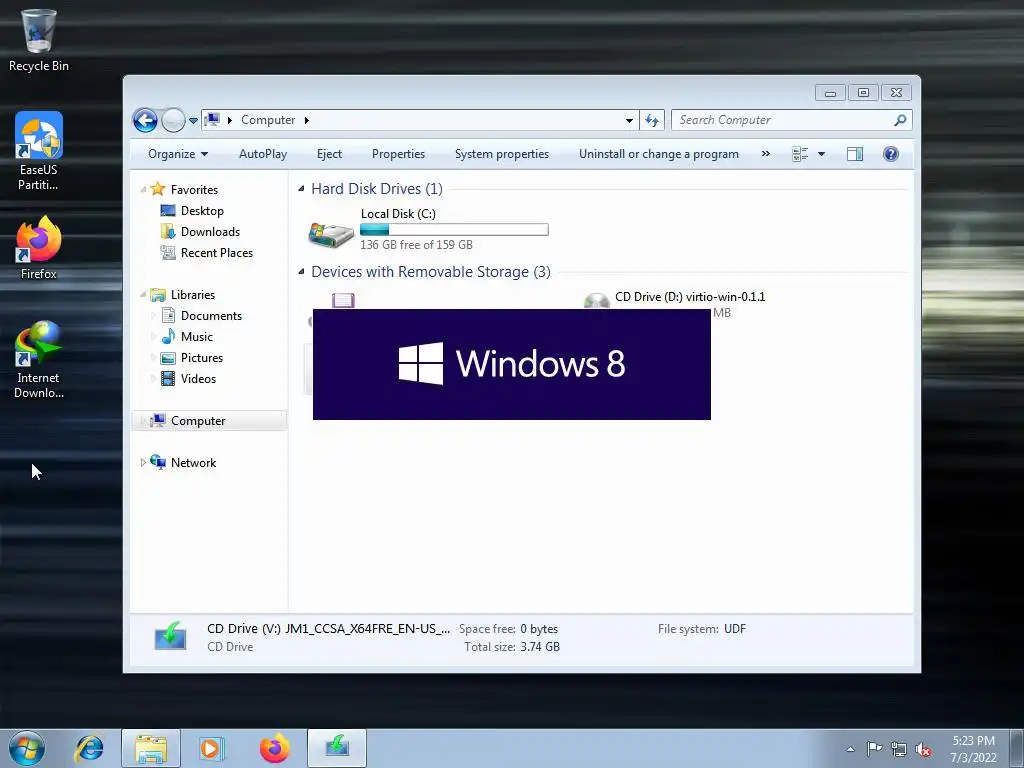Image resolution: width=1024 pixels, height=768 pixels.
Task: Click the Windows 8 splash banner
Action: (512, 364)
